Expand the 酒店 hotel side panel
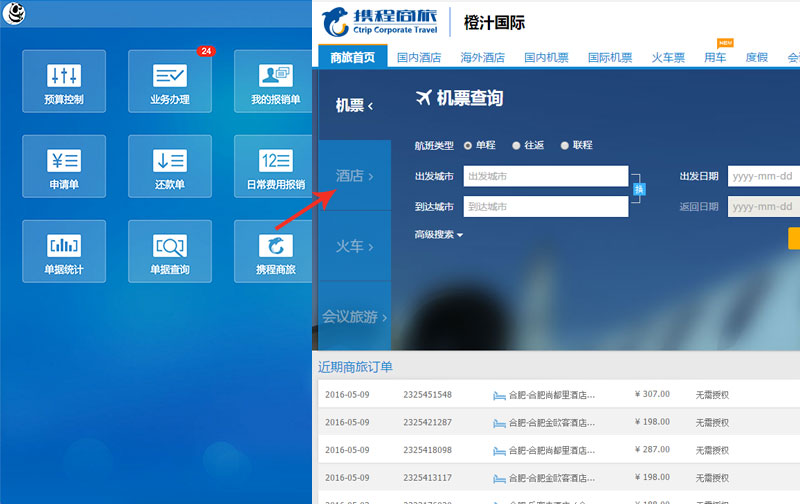800x504 pixels. pos(355,175)
